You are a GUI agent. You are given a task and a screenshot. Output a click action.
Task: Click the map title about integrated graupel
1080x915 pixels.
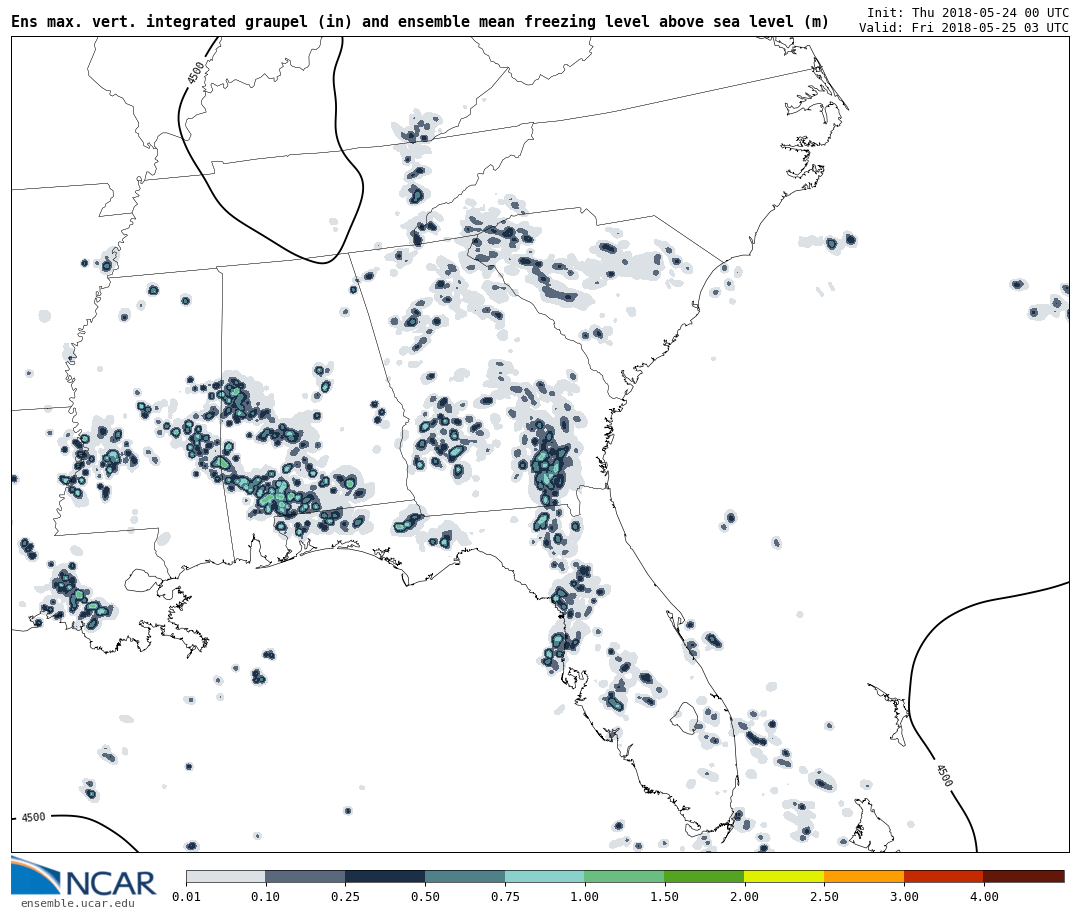click(420, 22)
